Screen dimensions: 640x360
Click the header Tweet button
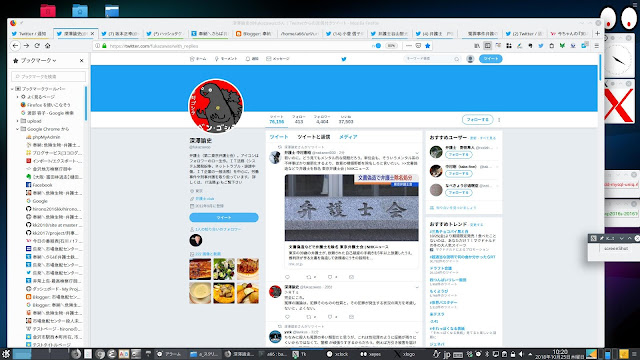491,59
